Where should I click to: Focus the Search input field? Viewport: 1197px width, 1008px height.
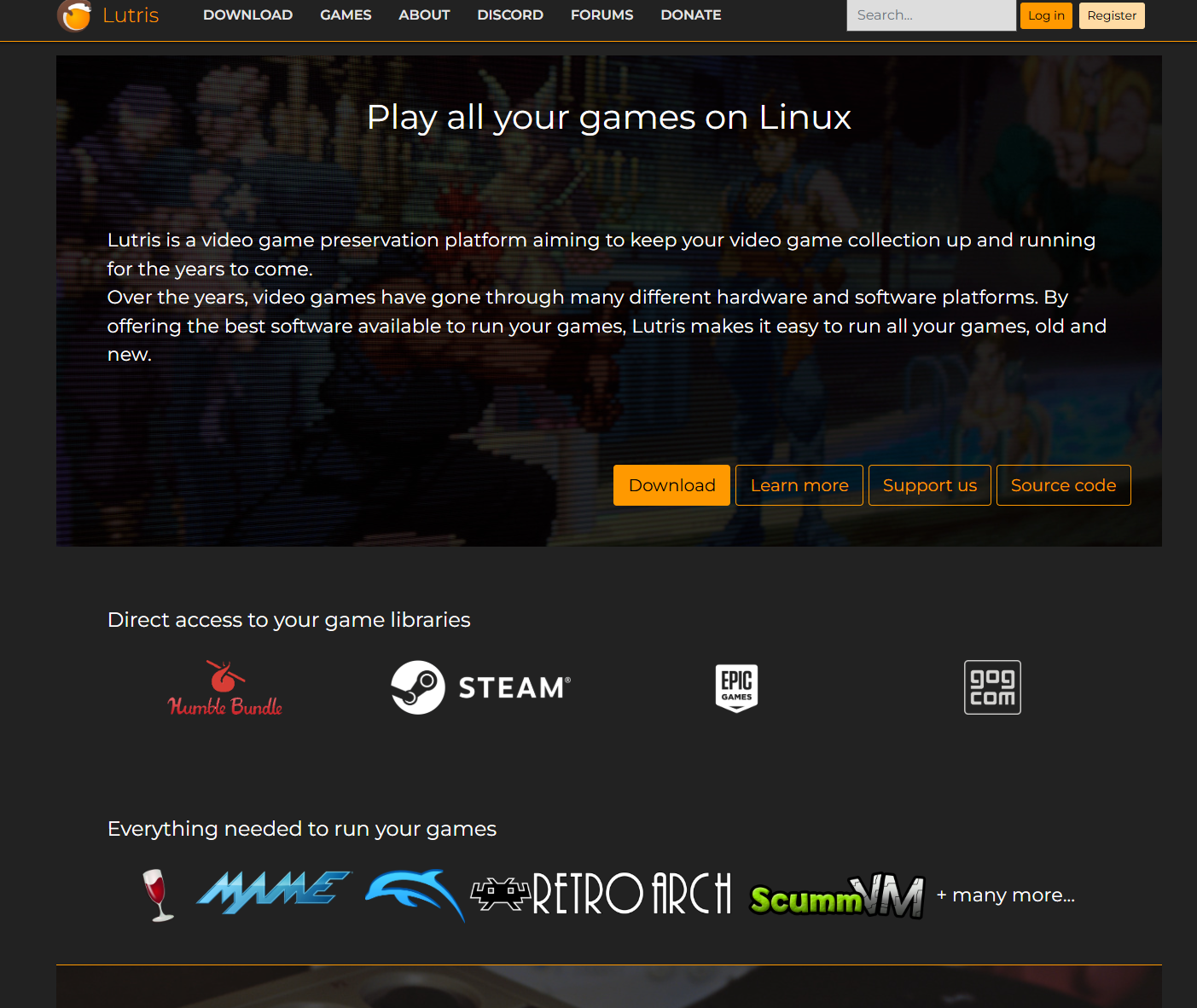click(x=931, y=15)
